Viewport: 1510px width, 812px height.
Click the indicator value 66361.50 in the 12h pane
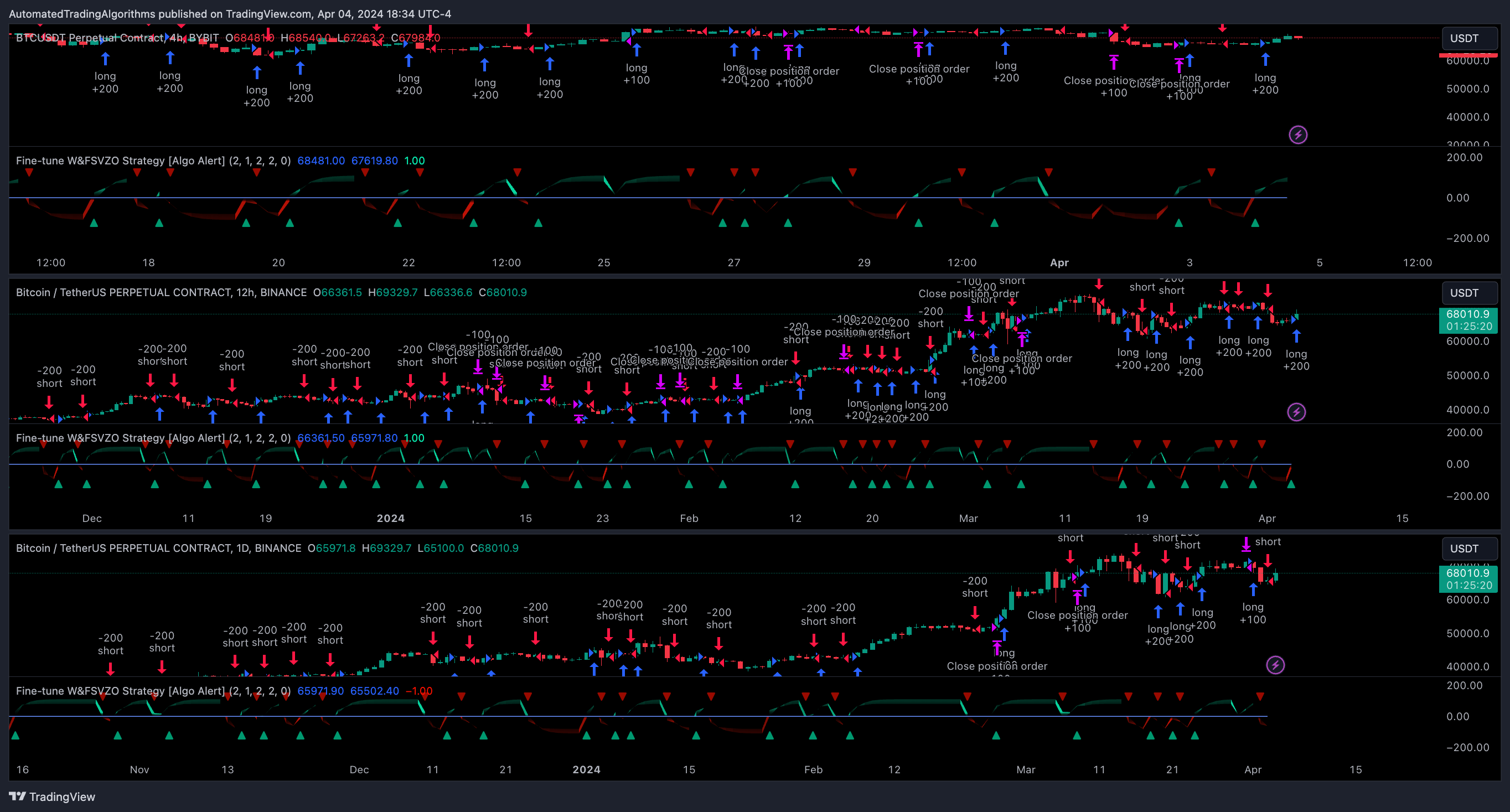(320, 438)
